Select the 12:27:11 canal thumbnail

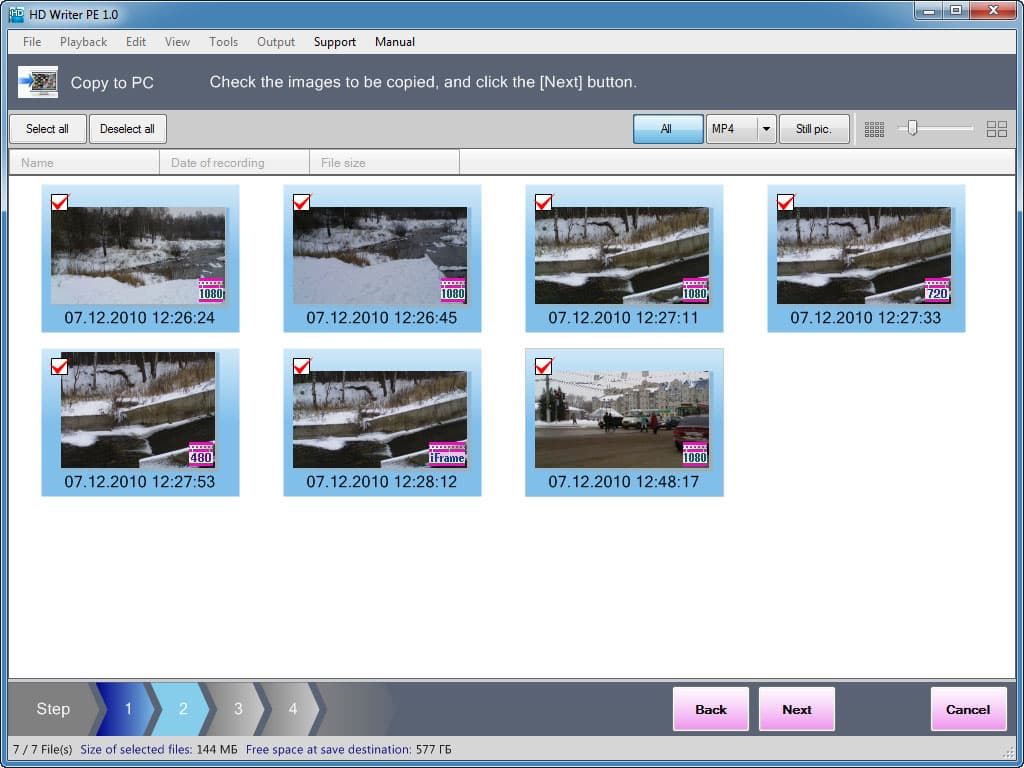pos(622,255)
